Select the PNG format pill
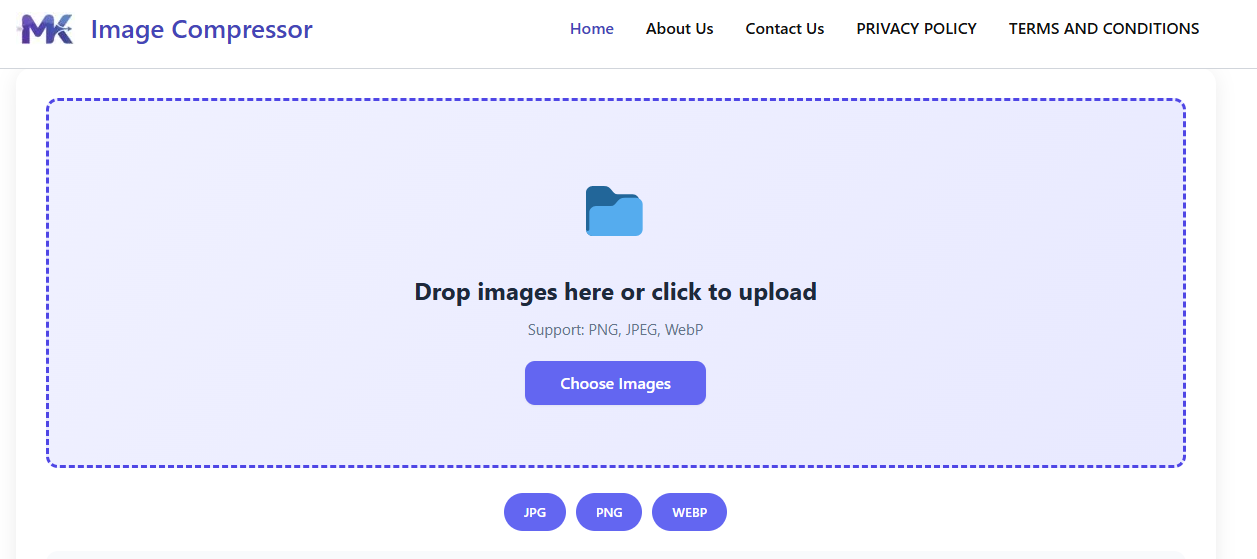Viewport: 1257px width, 559px height. click(x=609, y=512)
